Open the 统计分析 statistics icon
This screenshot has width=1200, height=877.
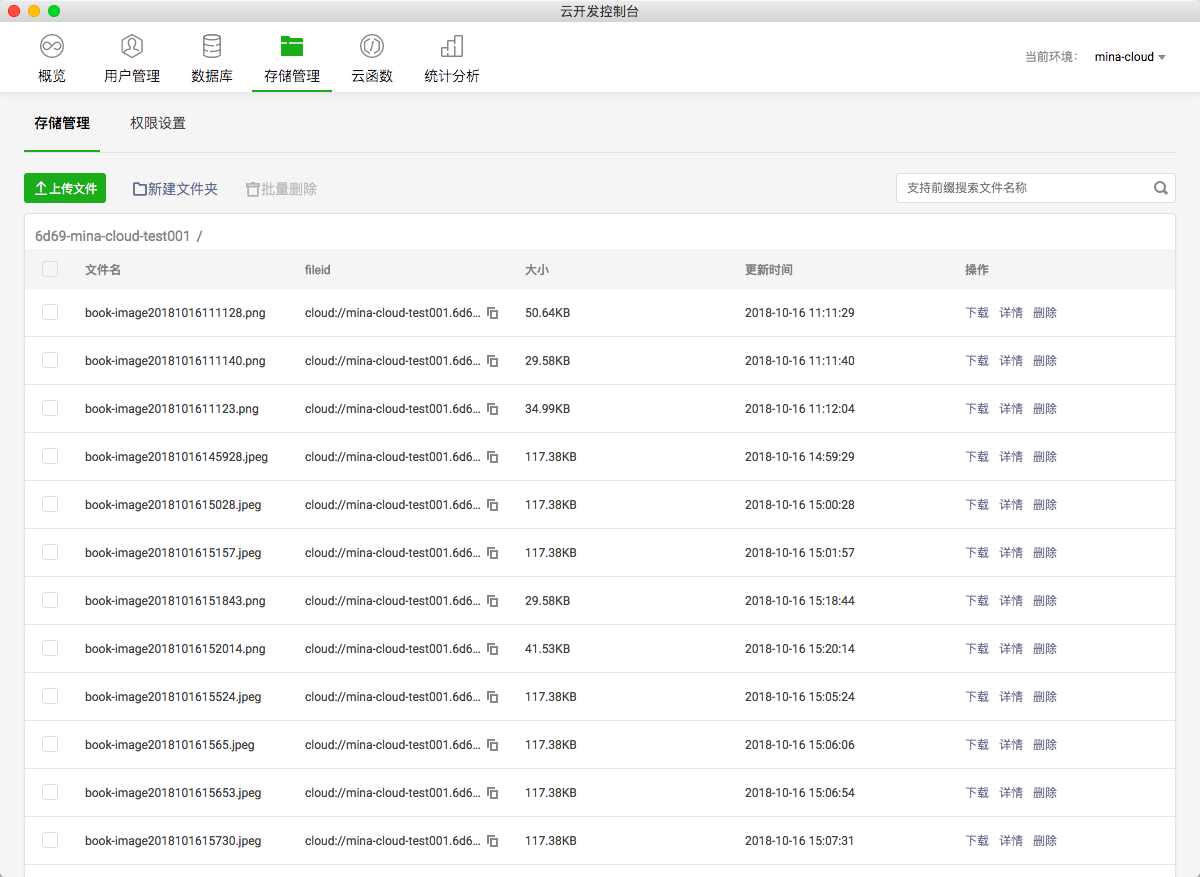[452, 46]
